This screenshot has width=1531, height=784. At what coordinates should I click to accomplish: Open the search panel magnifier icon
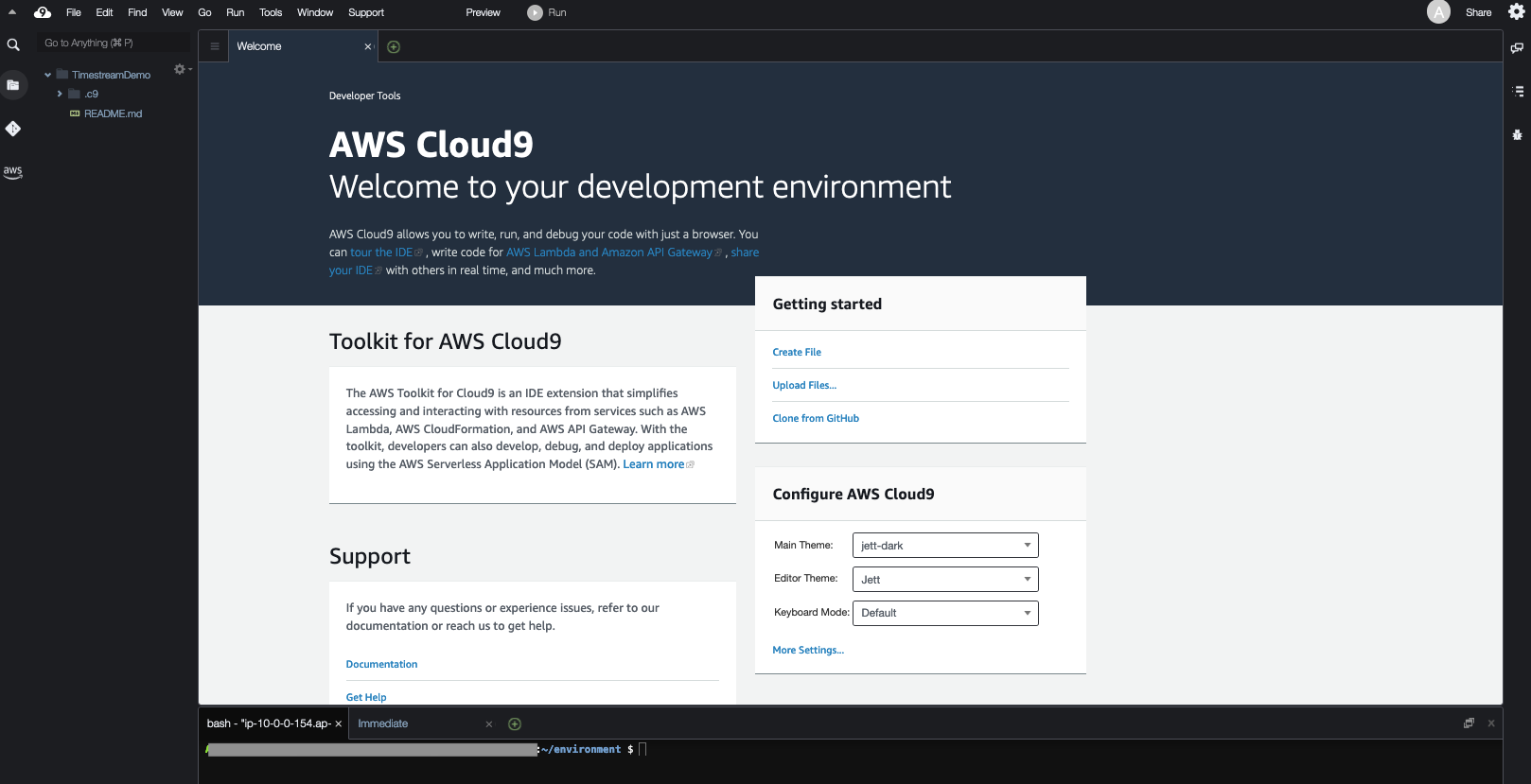pyautogui.click(x=13, y=44)
